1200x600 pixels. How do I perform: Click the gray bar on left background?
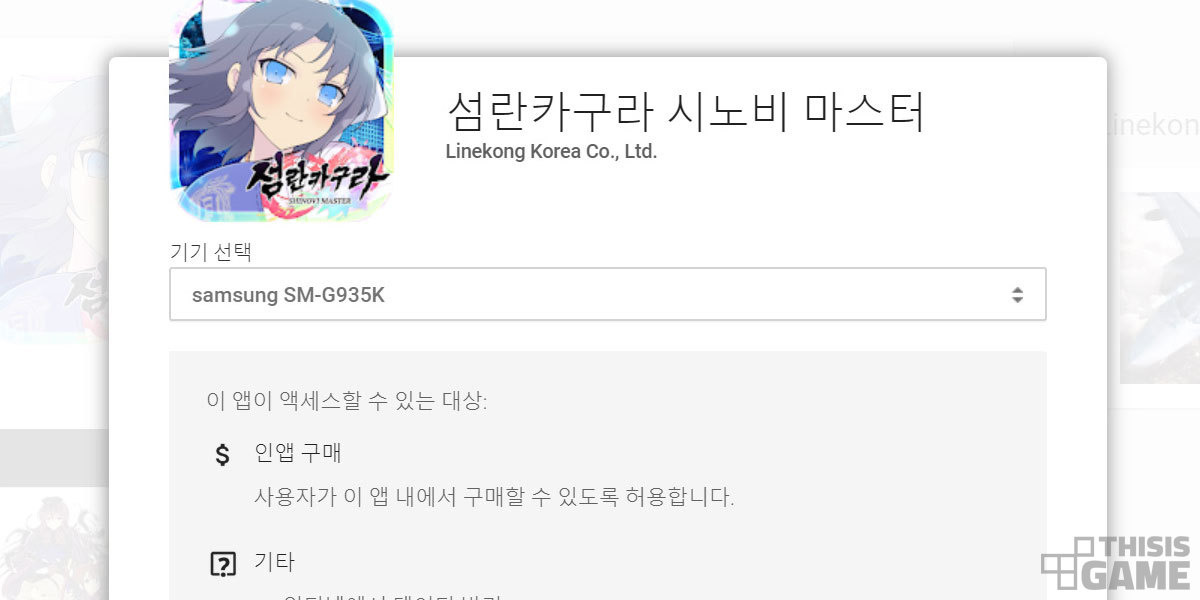point(54,458)
